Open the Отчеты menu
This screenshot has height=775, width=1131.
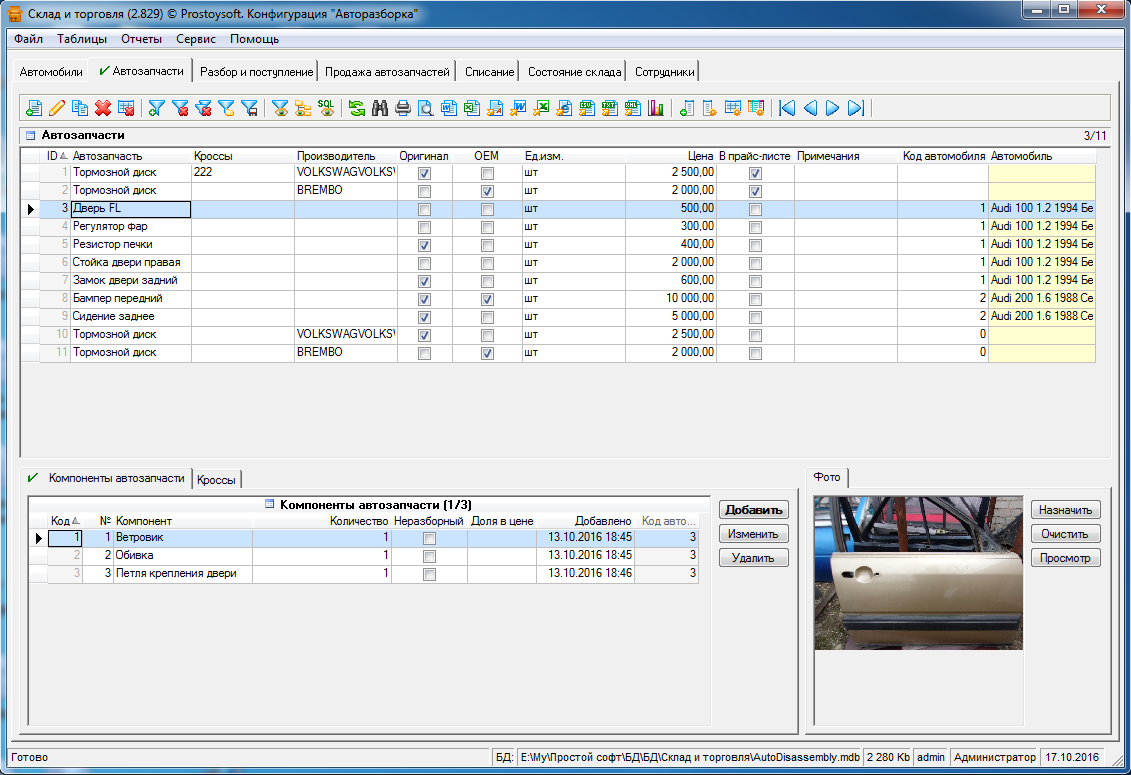(142, 39)
